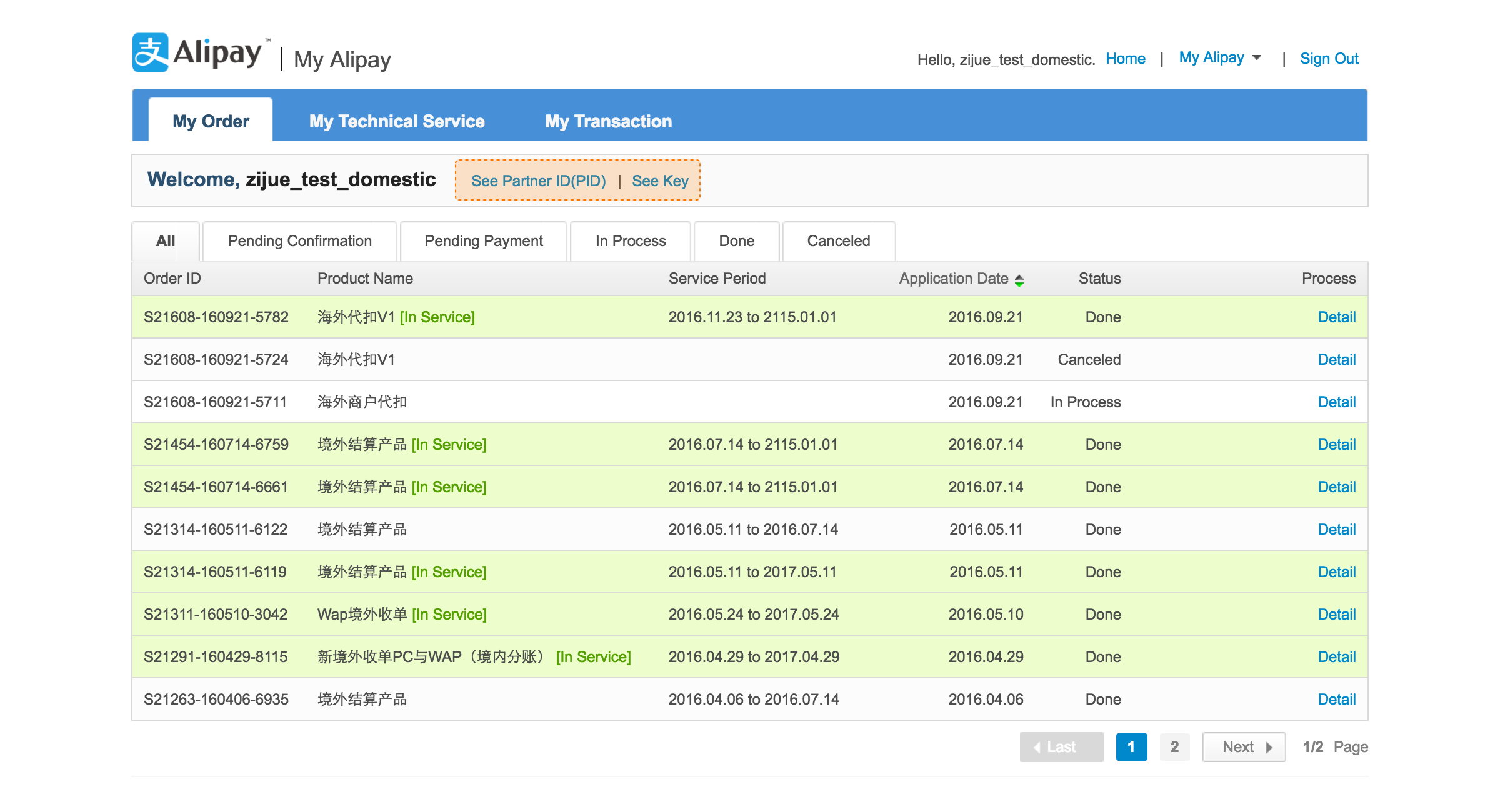
Task: Open Detail for order S21314-160511-6119
Action: tap(1336, 572)
